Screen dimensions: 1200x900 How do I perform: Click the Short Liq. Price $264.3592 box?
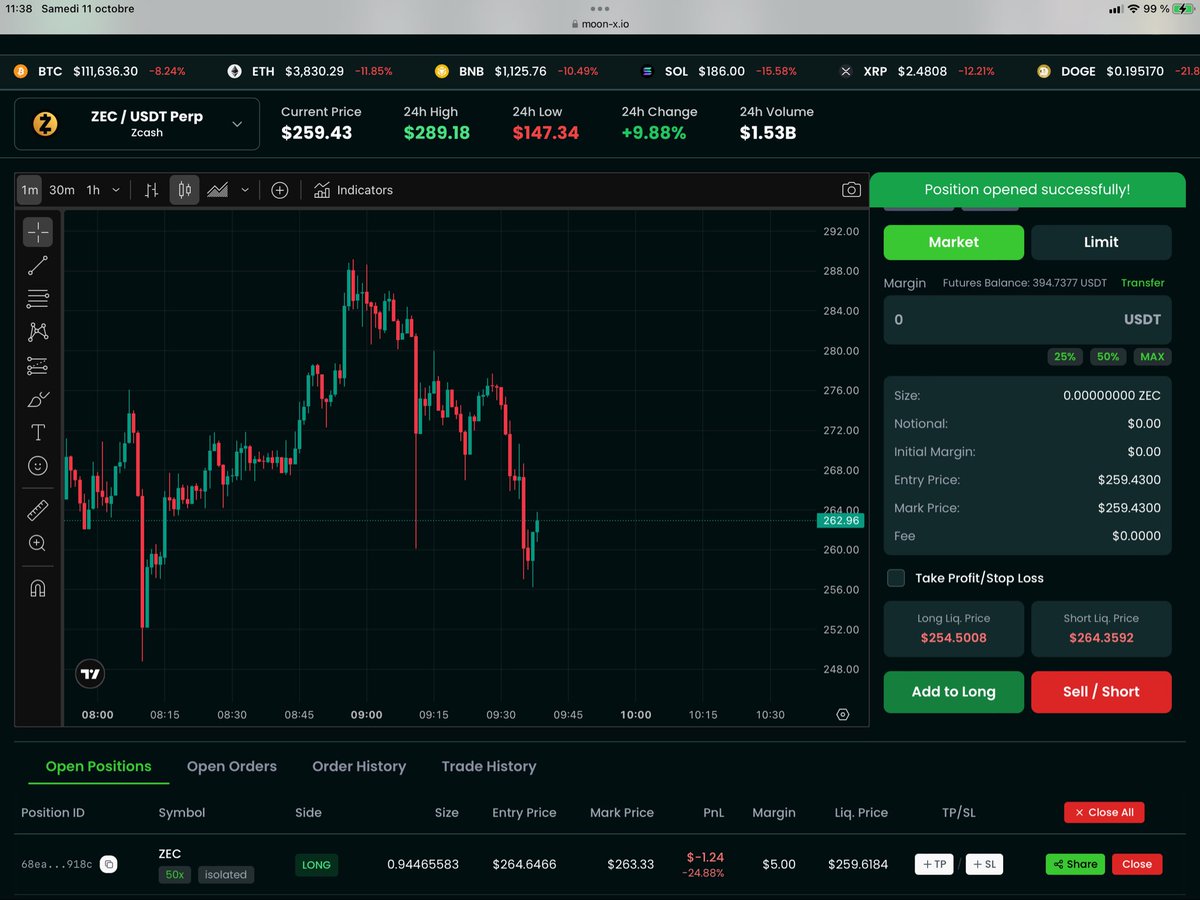(x=1101, y=628)
